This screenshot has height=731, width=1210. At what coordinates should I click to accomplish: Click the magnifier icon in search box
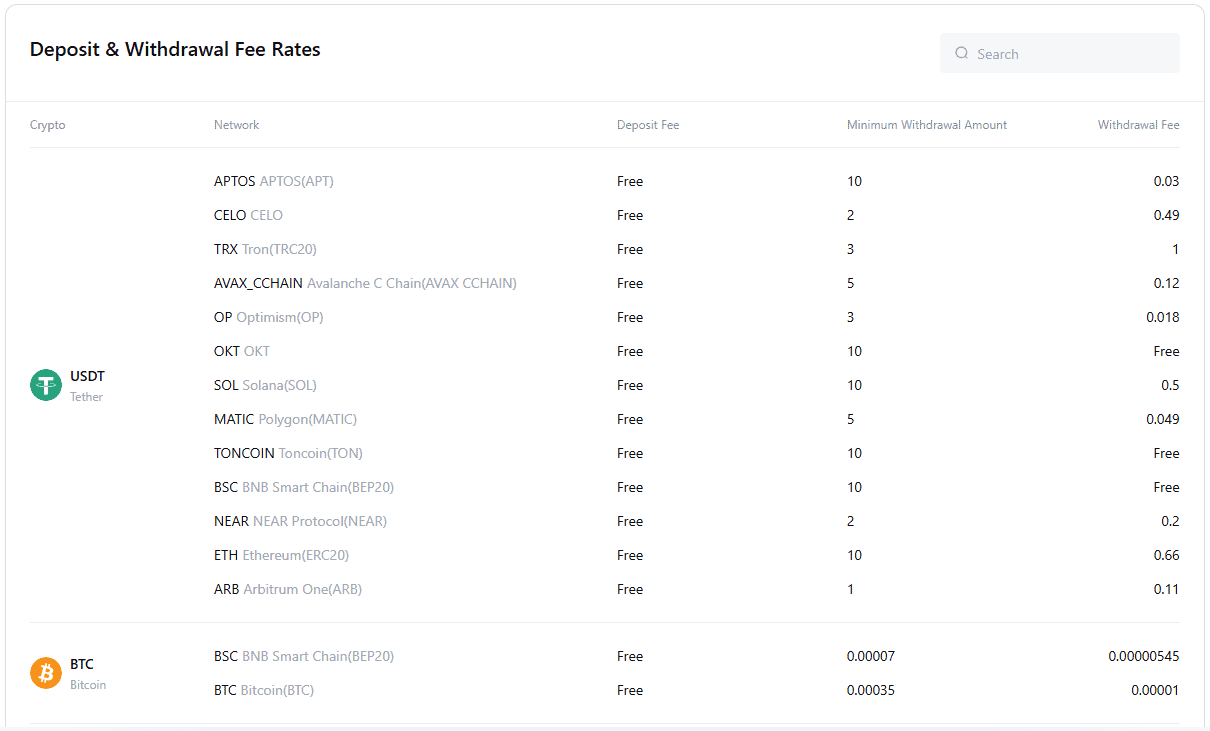961,54
